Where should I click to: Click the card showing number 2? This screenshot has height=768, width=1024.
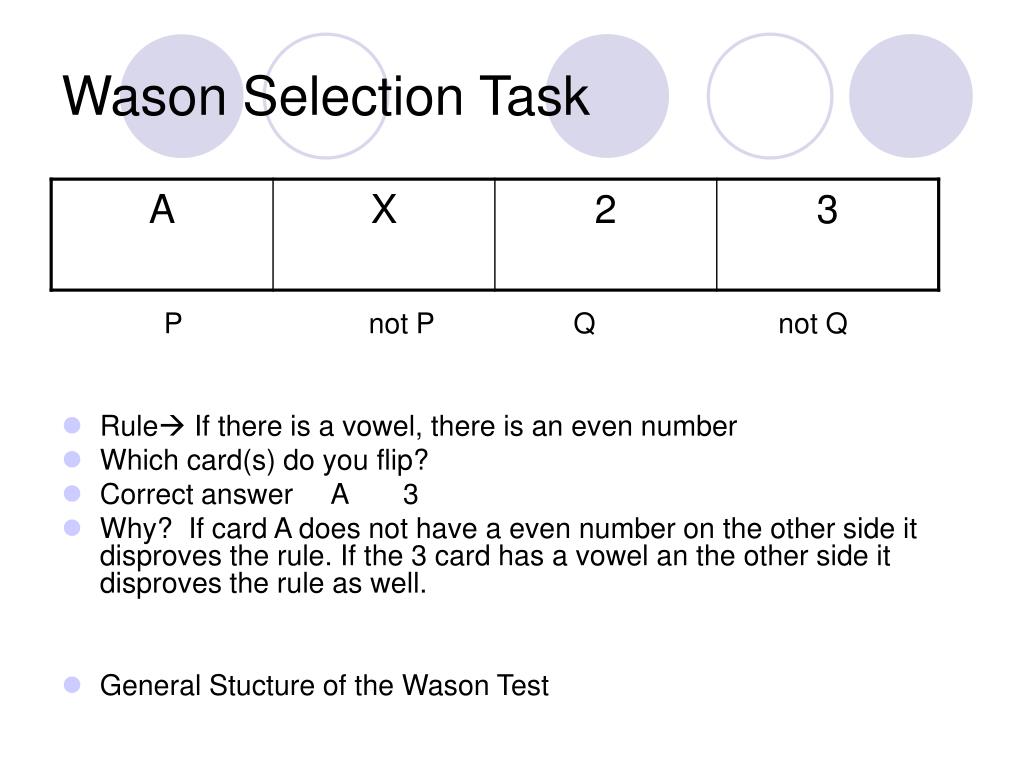click(x=605, y=234)
